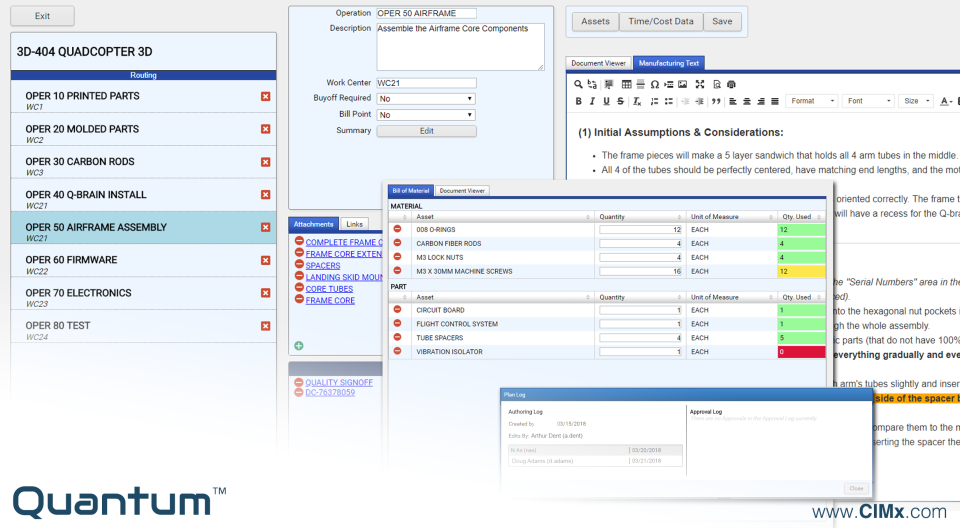The image size is (960, 528).
Task: Open the text color A dropdown
Action: 947,101
